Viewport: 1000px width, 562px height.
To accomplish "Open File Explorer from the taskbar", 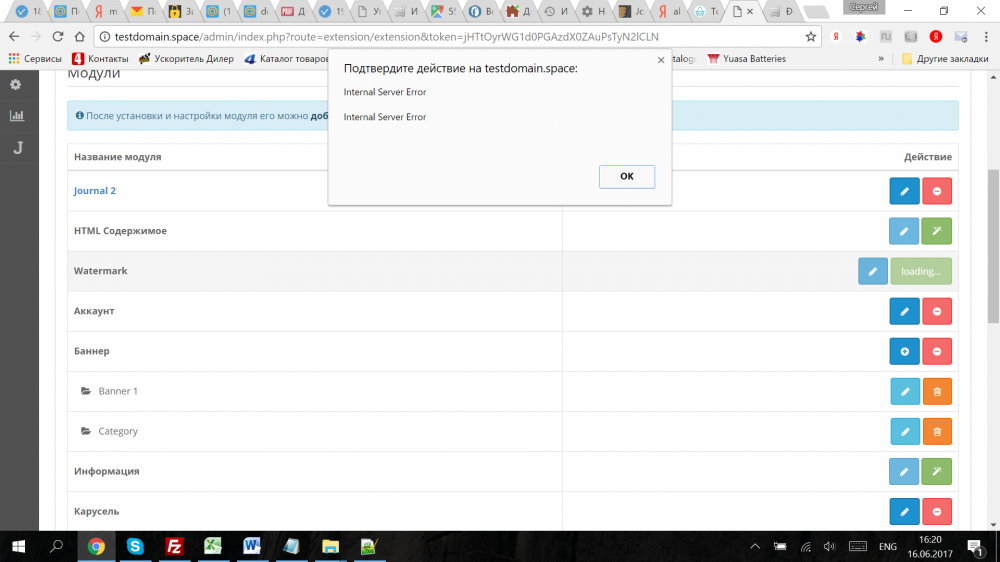I will (330, 547).
